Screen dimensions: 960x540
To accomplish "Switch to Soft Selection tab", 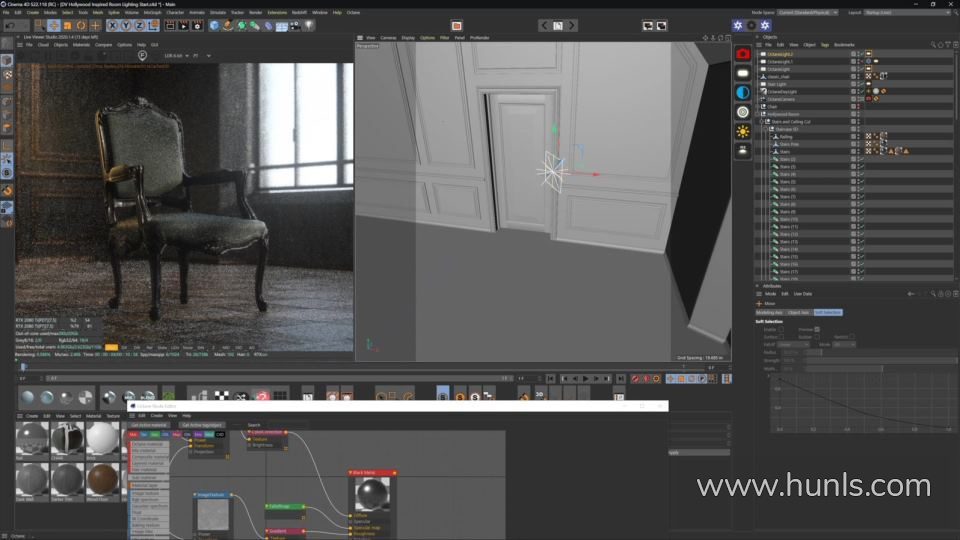I will (828, 312).
